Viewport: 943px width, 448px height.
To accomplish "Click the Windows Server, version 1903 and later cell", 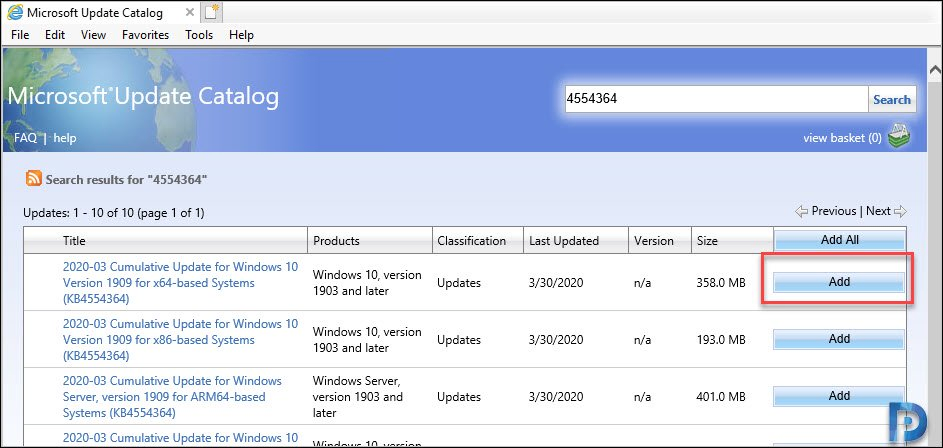I will [358, 397].
